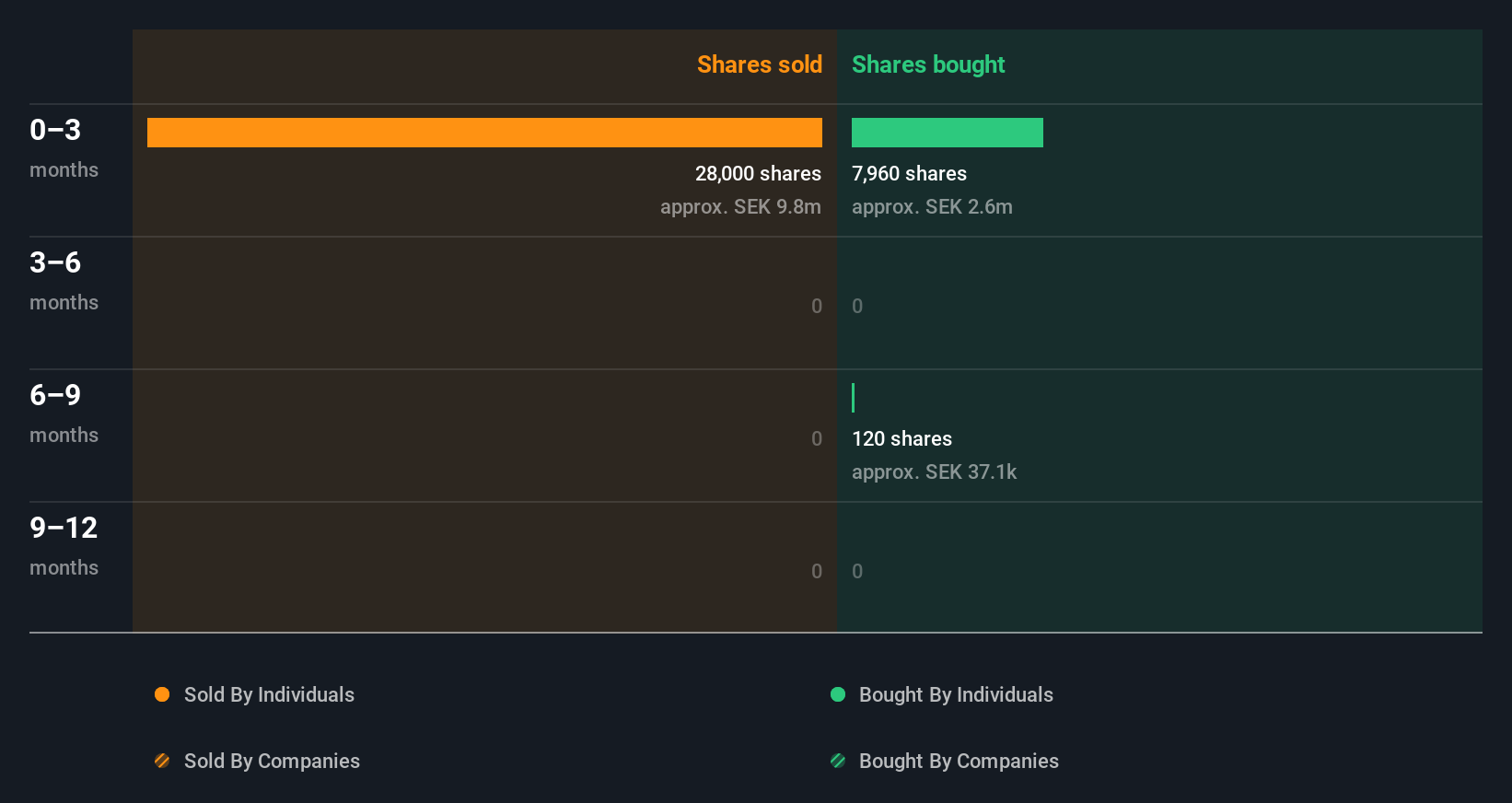Select the thin green 120 shares bar

click(854, 398)
